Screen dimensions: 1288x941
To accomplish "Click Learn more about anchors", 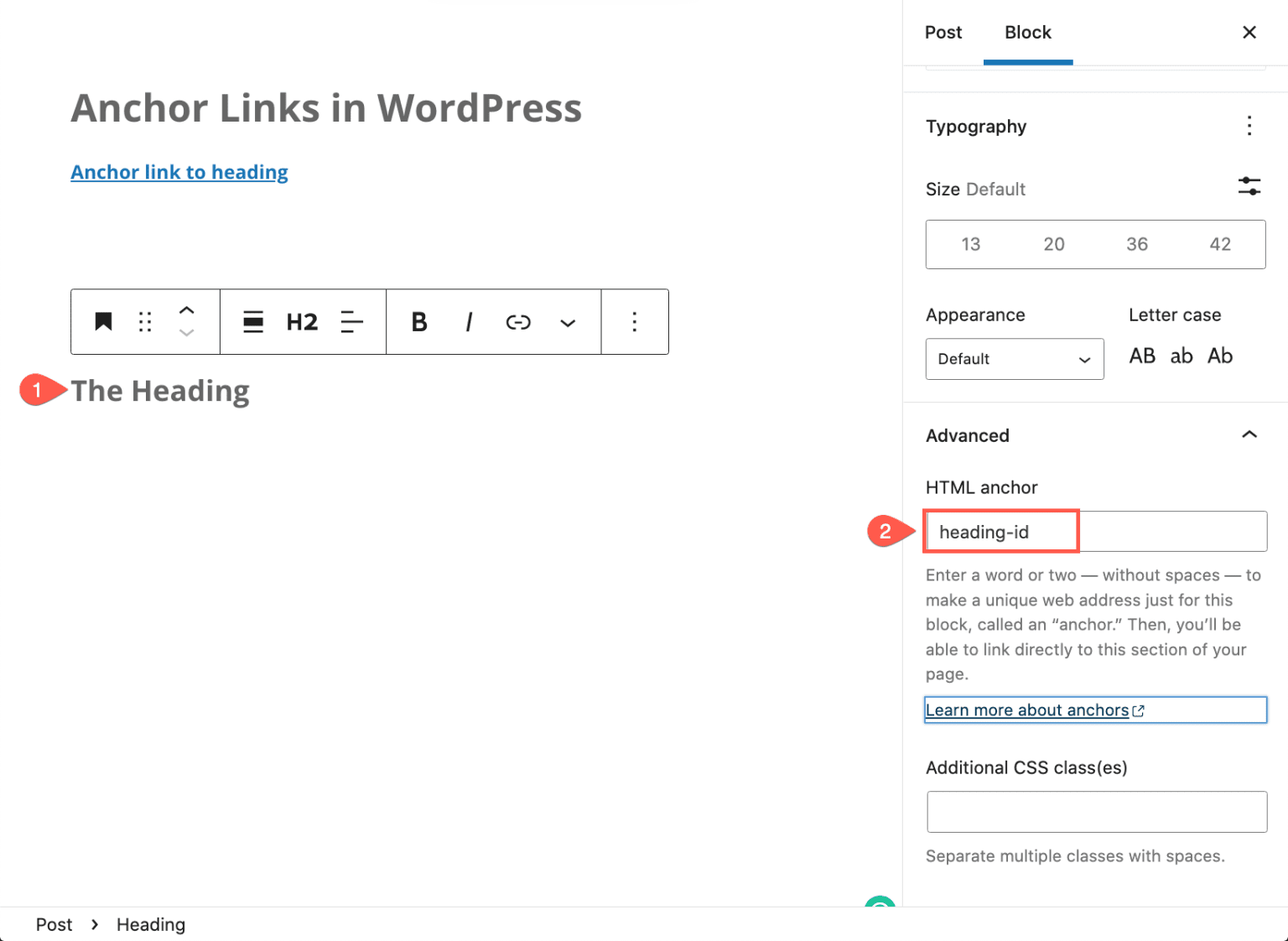I will tap(1027, 710).
